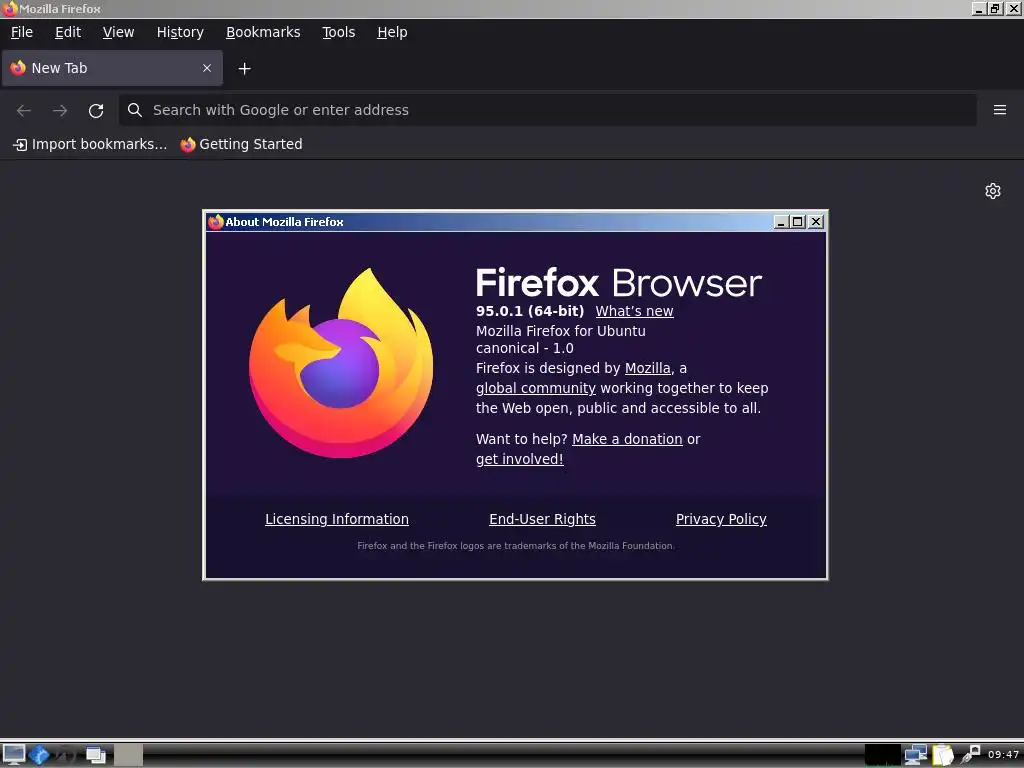
Task: Click the Make a donation link
Action: [627, 440]
